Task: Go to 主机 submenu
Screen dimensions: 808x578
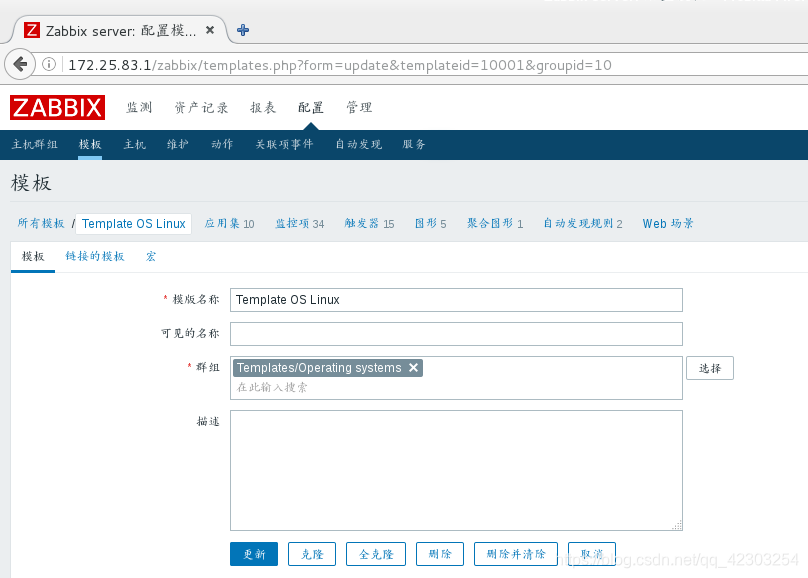Action: pos(134,145)
